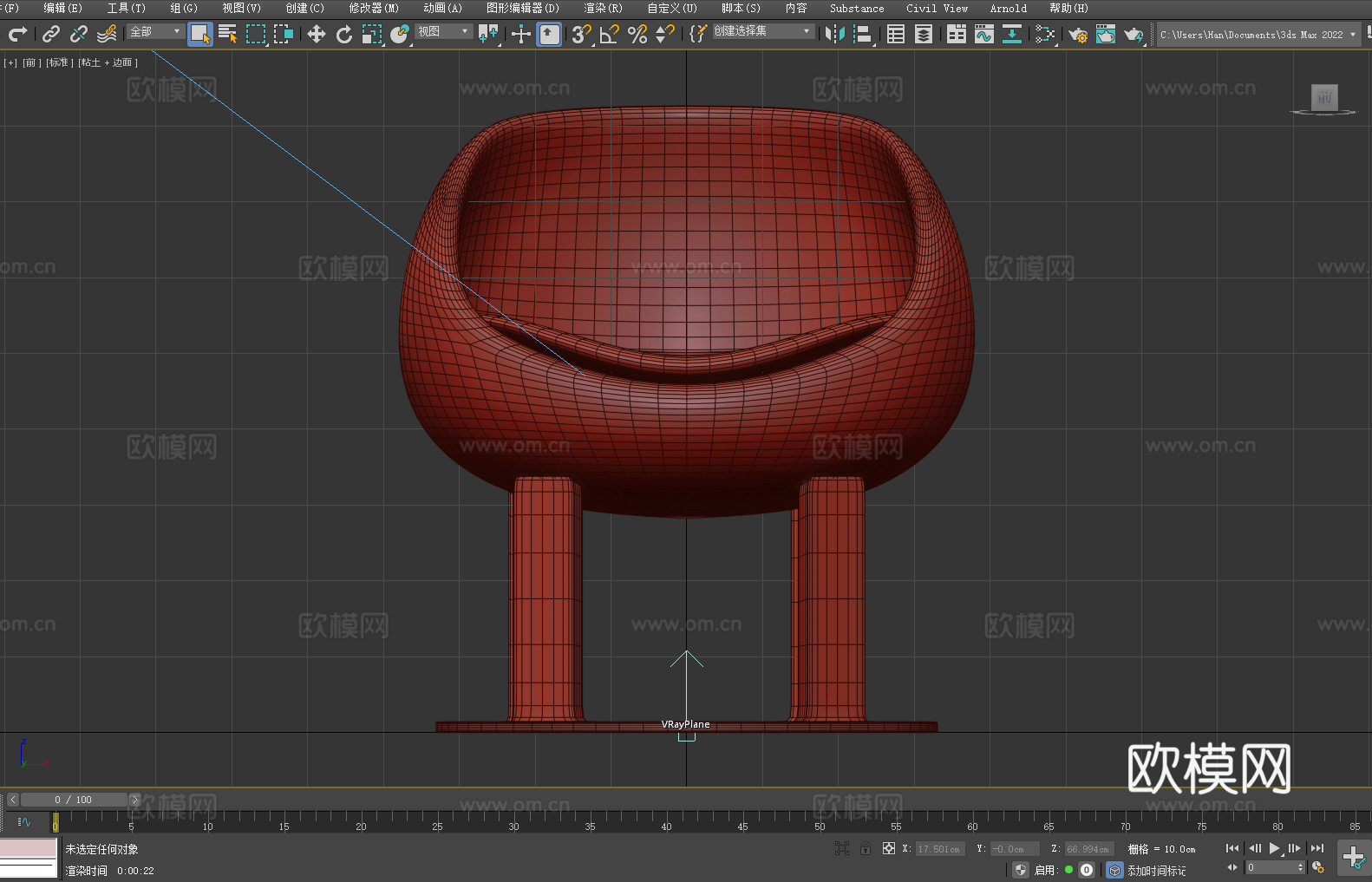Click the Select and Place tool
This screenshot has height=882, width=1372.
coord(400,34)
